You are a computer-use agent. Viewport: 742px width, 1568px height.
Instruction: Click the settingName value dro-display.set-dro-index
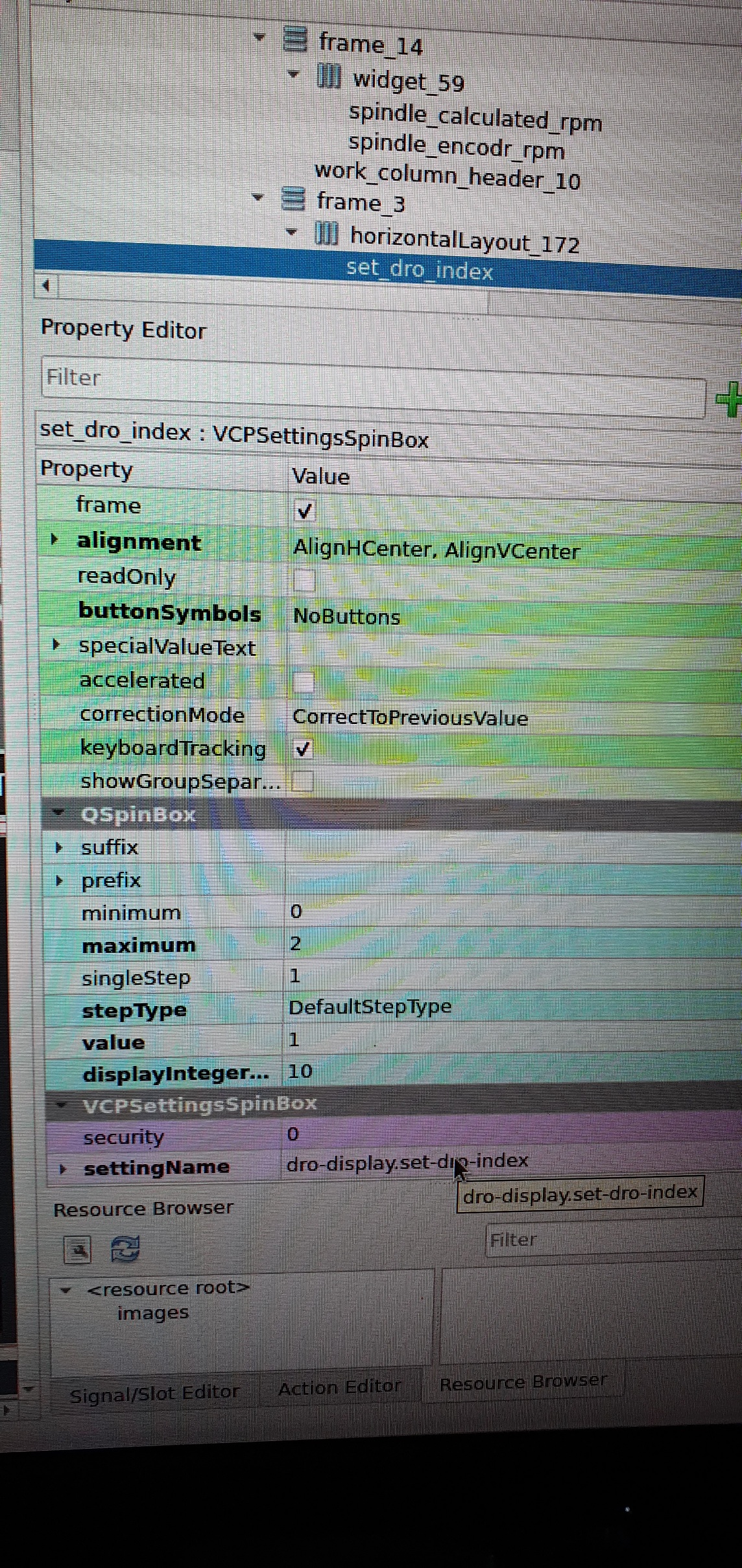tap(407, 1161)
